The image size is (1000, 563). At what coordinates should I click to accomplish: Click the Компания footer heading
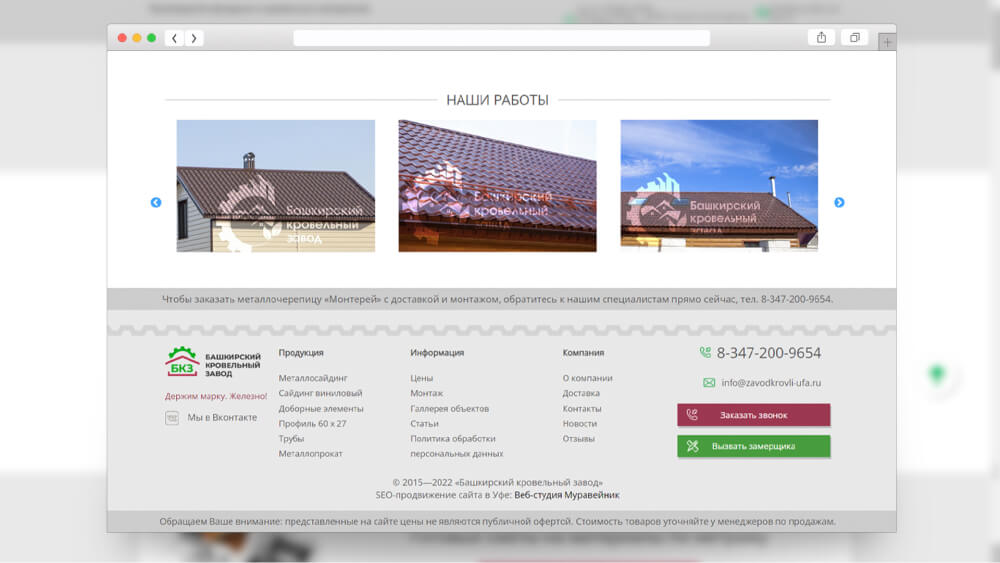[x=583, y=353]
